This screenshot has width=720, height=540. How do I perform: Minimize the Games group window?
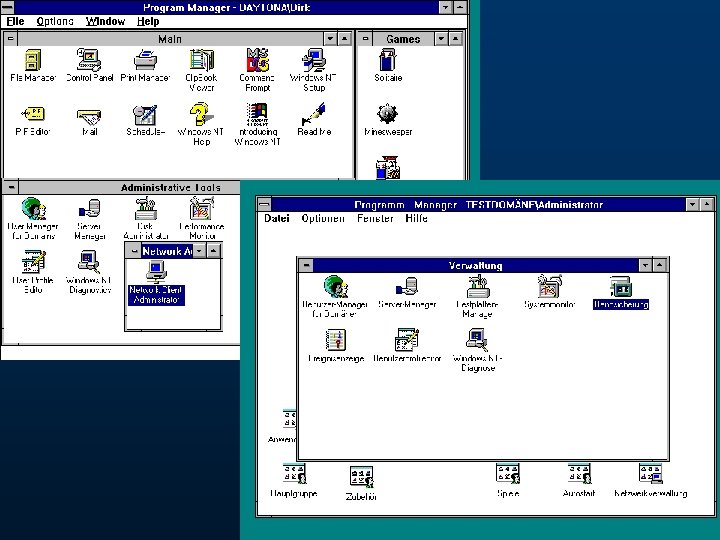[x=441, y=39]
